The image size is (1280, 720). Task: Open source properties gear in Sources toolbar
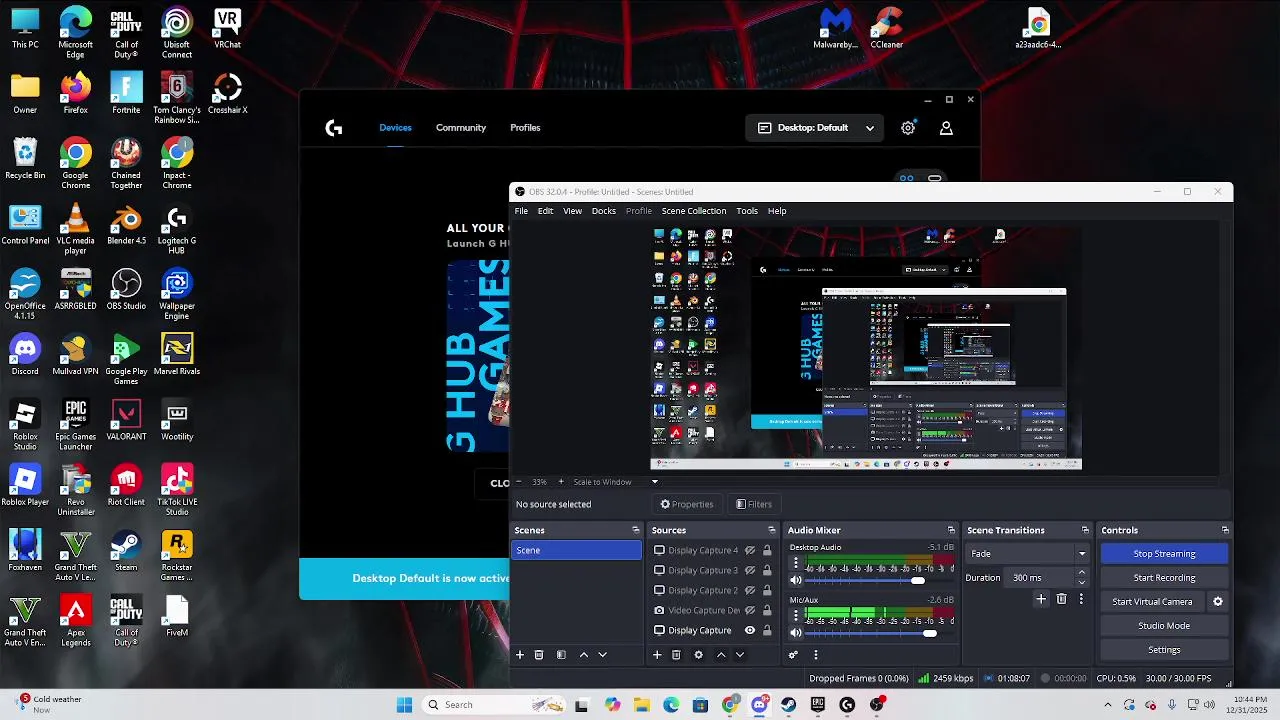point(698,655)
